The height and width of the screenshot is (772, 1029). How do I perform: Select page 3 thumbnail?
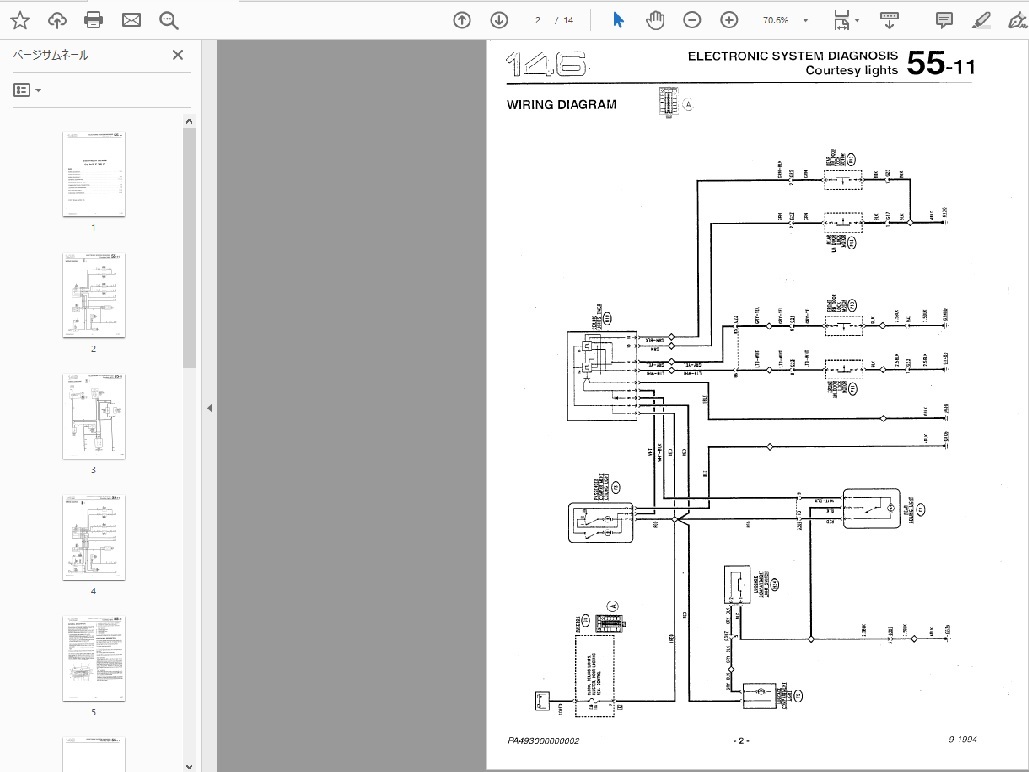coord(94,416)
